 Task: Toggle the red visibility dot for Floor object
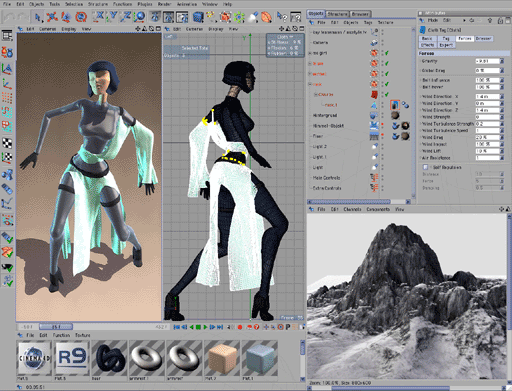[382, 135]
